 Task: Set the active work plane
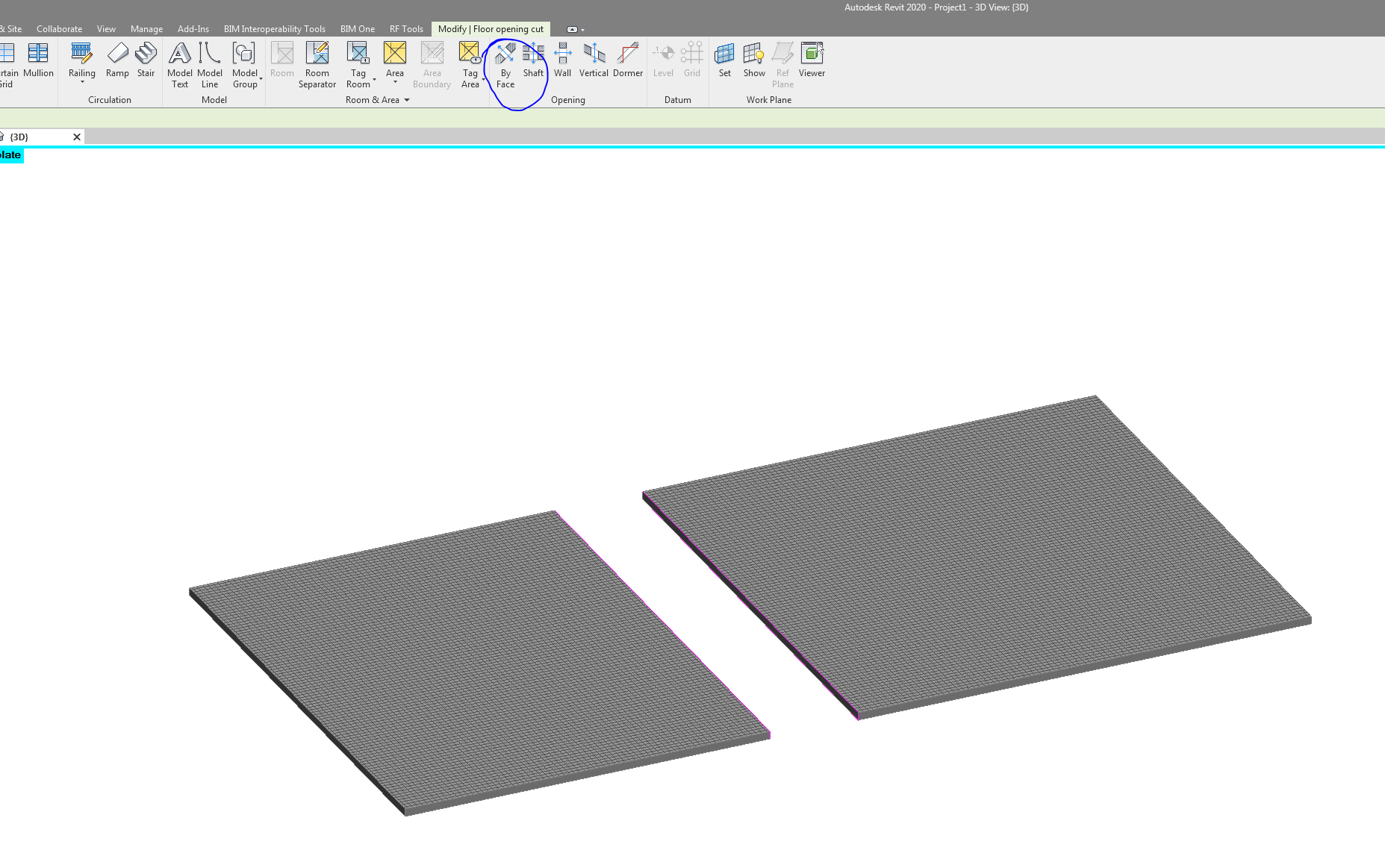click(723, 63)
